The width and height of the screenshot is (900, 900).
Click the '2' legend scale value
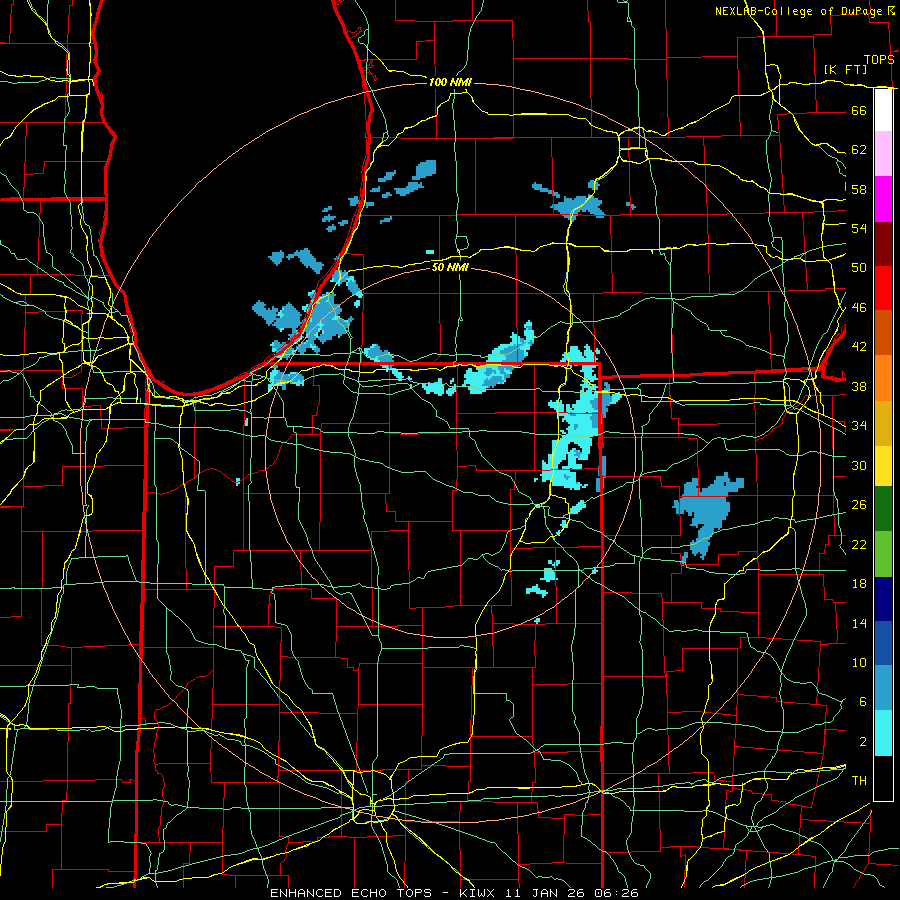pos(863,742)
